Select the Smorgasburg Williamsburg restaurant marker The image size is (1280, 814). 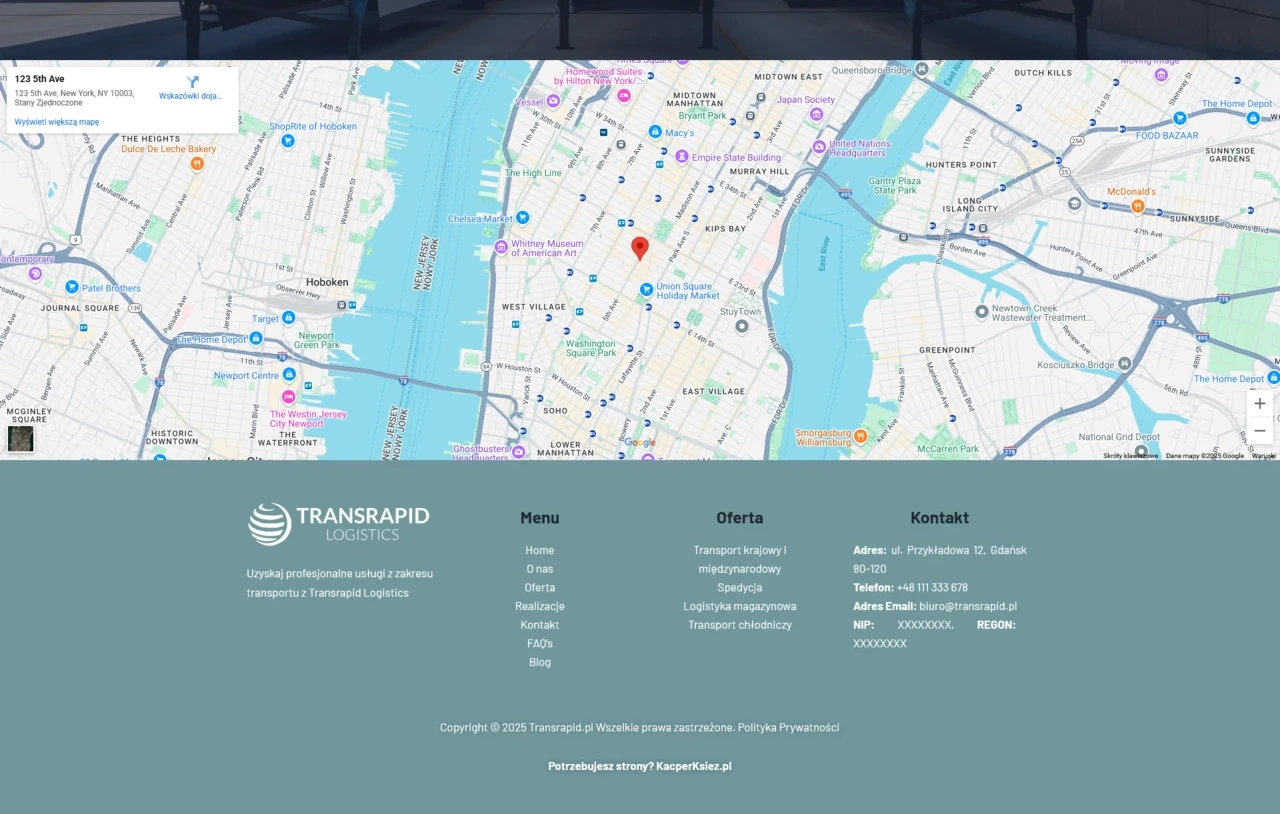point(860,436)
